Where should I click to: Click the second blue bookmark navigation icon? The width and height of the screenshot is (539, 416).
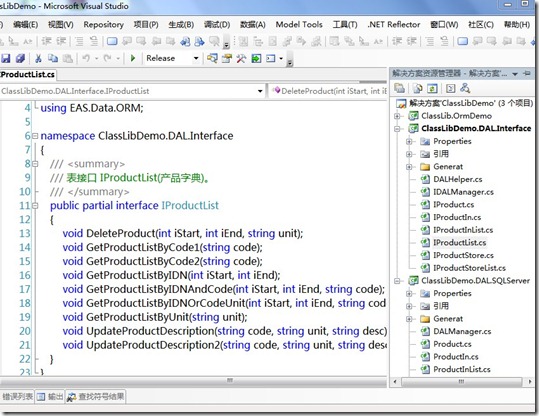[x=199, y=42]
